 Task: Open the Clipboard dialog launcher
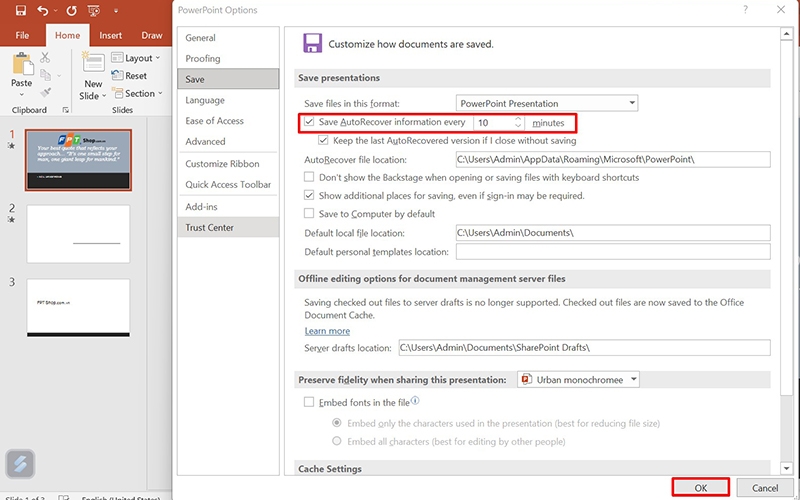click(65, 110)
